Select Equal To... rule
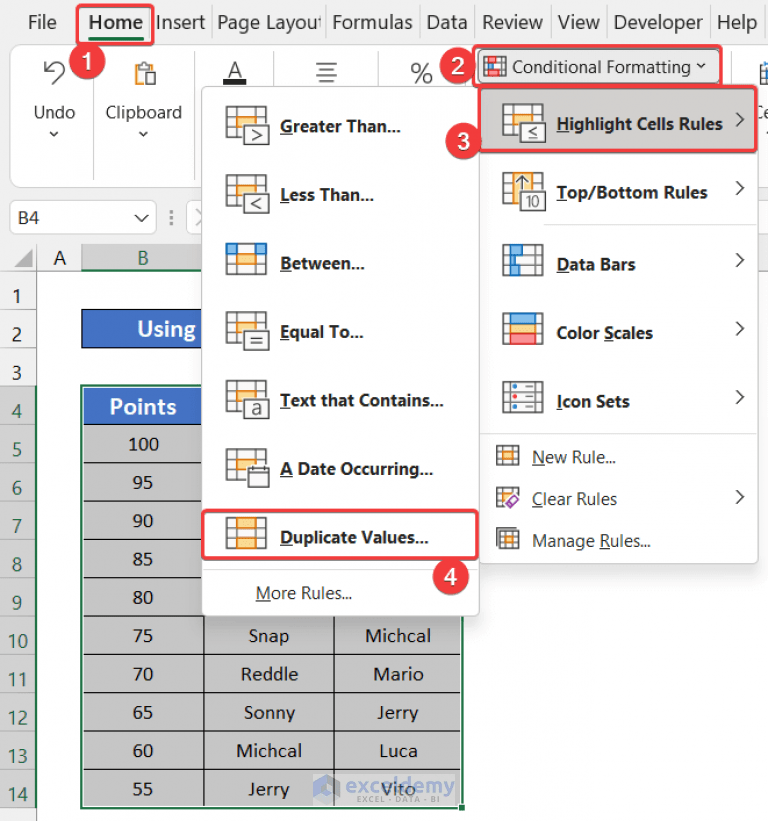Viewport: 768px width, 821px height. (340, 332)
